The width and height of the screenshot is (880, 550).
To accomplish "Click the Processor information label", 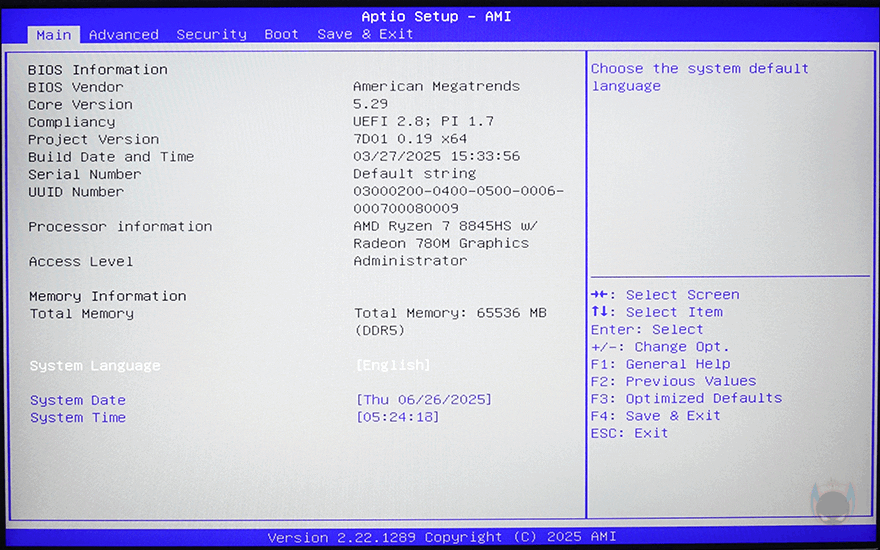I will tap(120, 227).
